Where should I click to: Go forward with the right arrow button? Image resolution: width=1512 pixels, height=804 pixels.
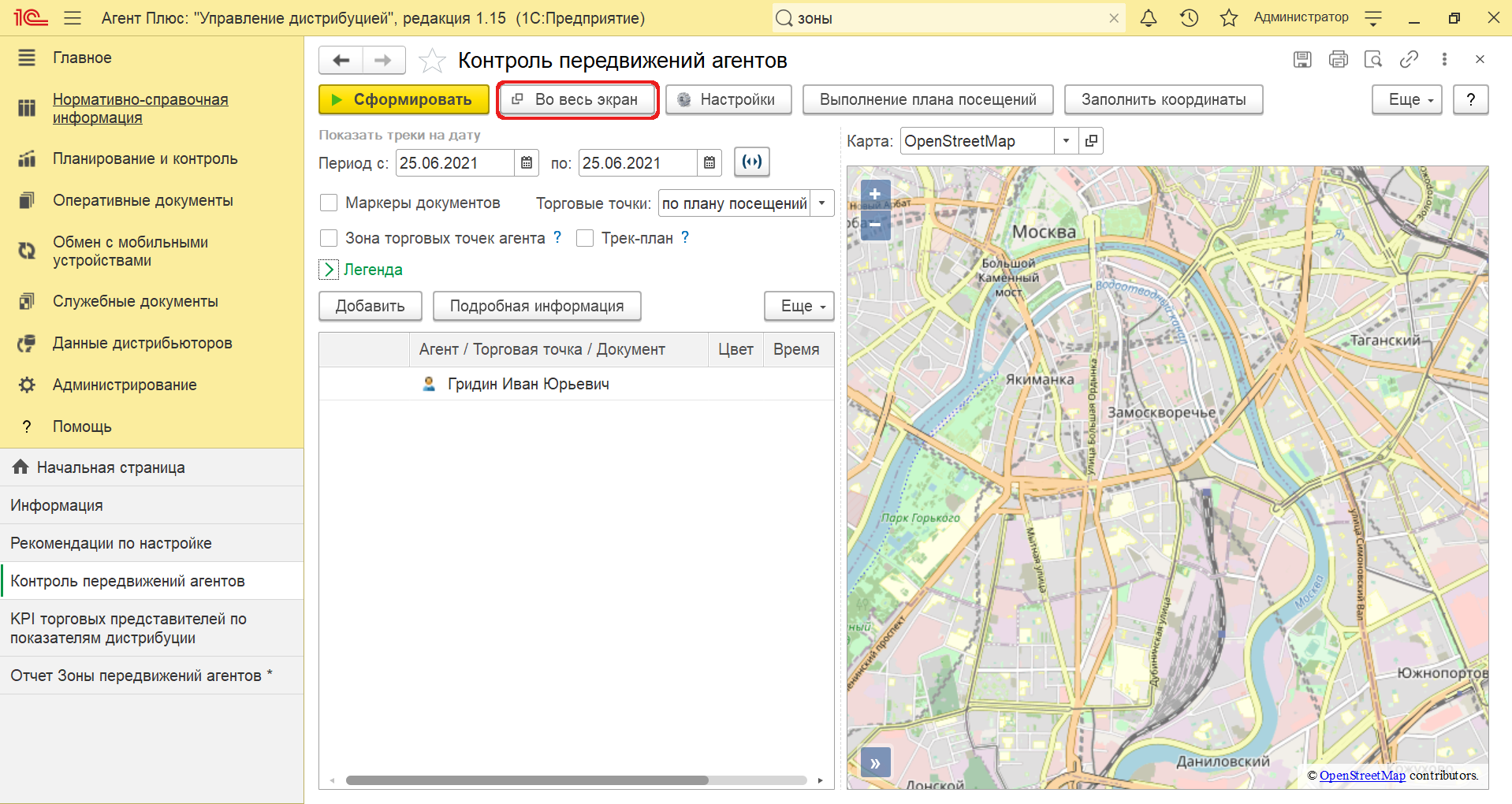pyautogui.click(x=383, y=60)
